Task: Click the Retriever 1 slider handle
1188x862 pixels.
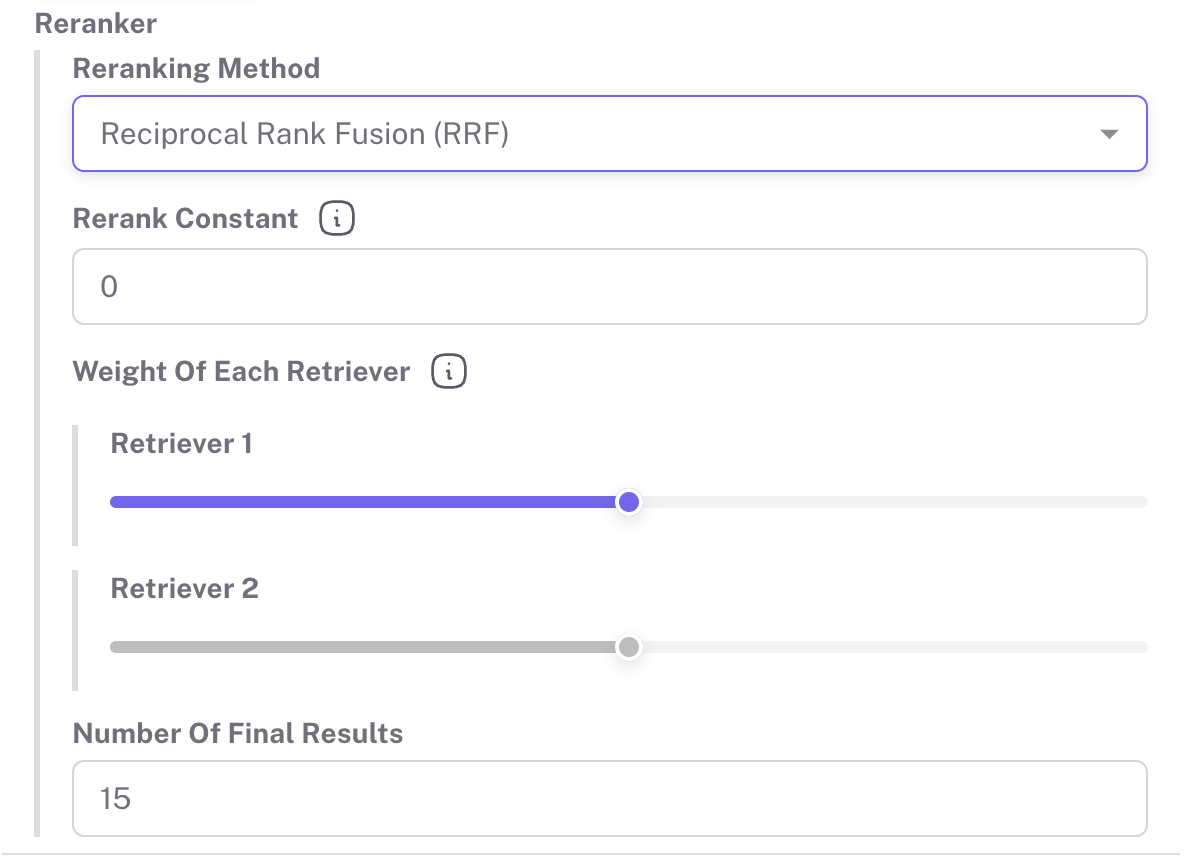Action: click(628, 502)
